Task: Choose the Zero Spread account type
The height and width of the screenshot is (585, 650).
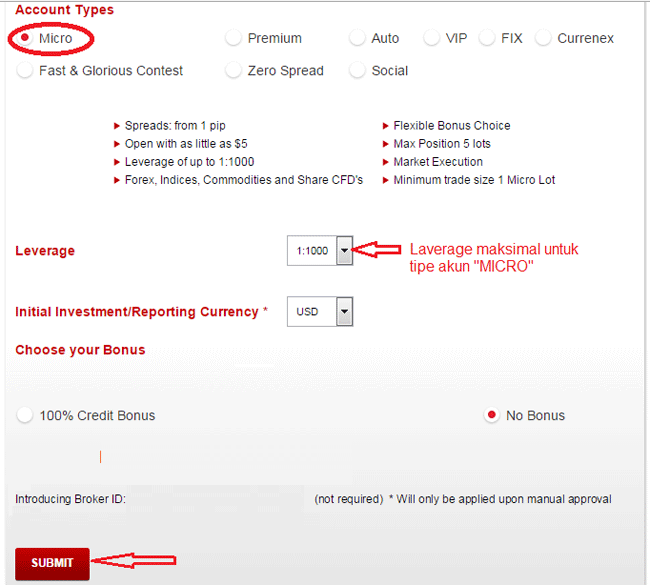Action: [x=233, y=70]
